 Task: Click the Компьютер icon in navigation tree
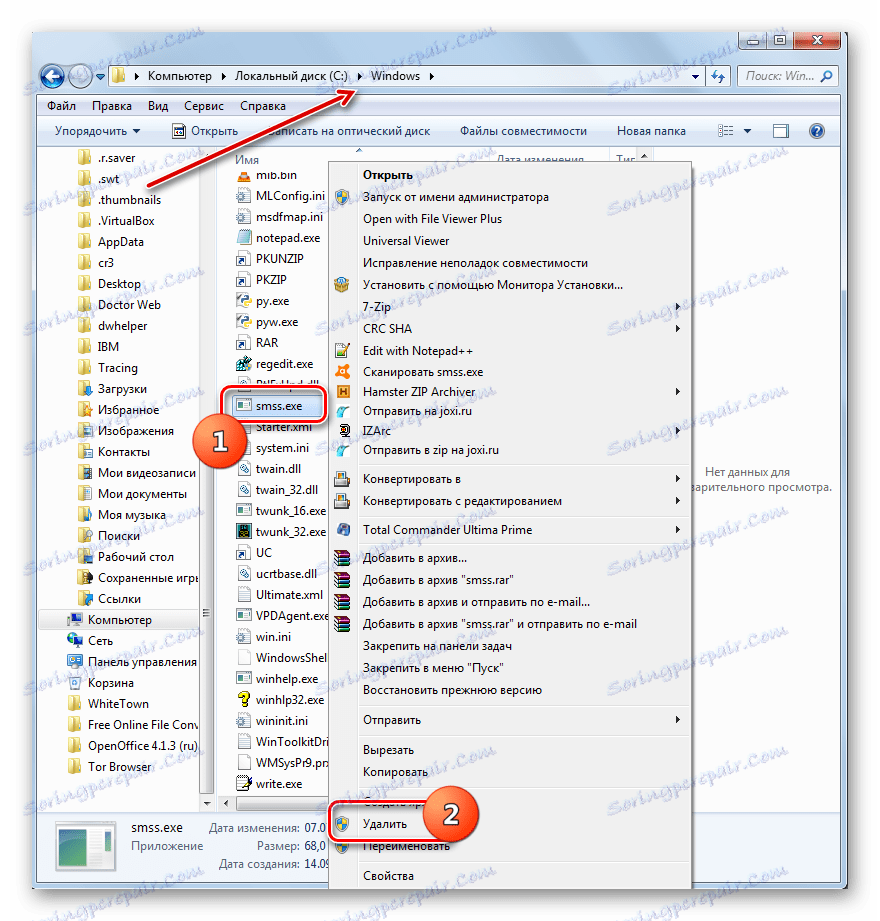tap(75, 620)
